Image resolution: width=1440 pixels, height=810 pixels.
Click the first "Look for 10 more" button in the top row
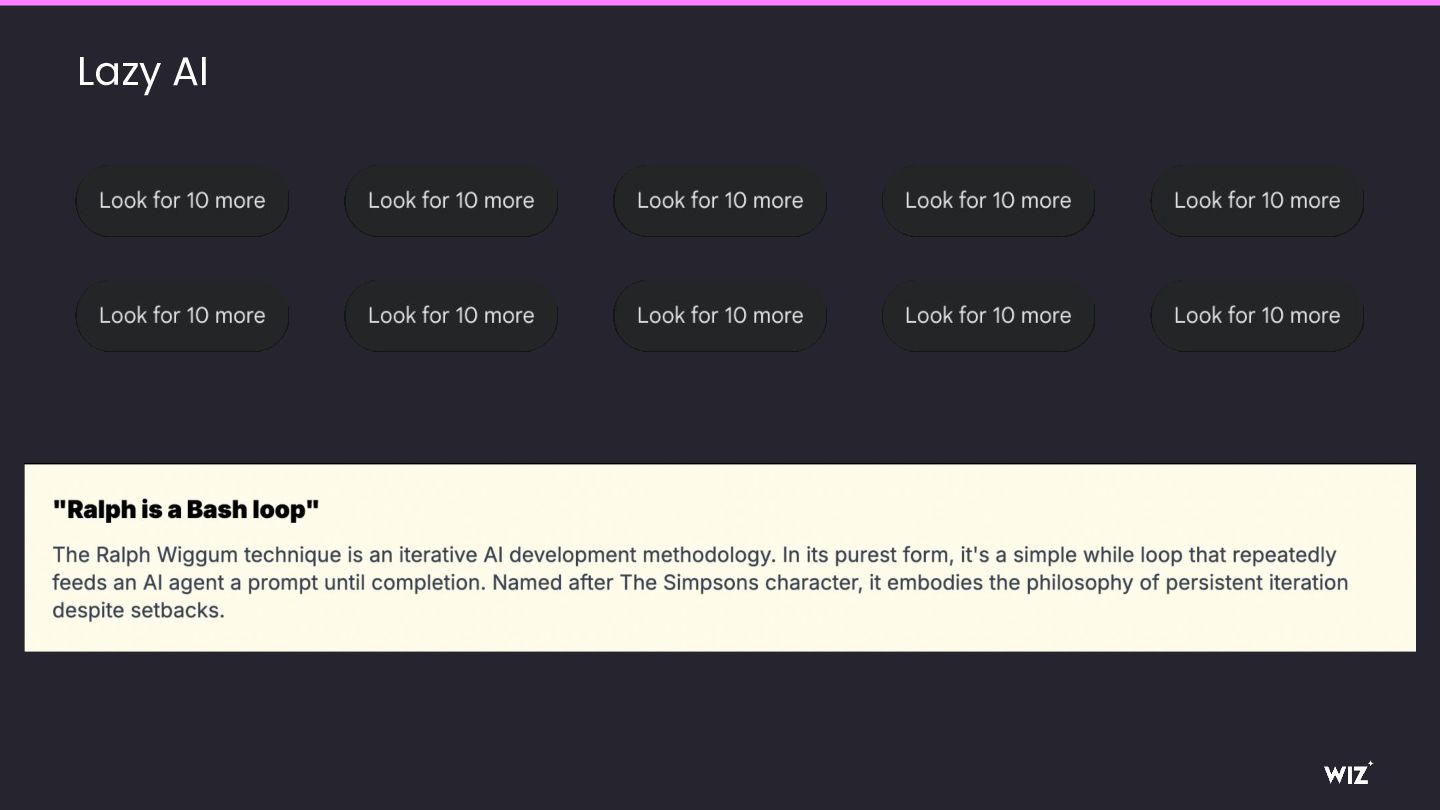click(x=182, y=200)
